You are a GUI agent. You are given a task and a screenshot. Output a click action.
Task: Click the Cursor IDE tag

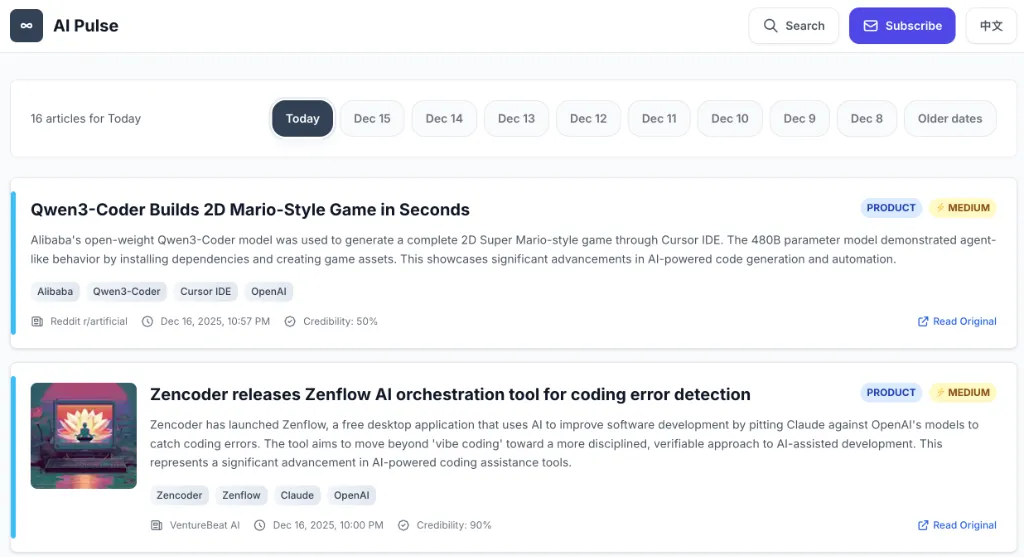[206, 291]
